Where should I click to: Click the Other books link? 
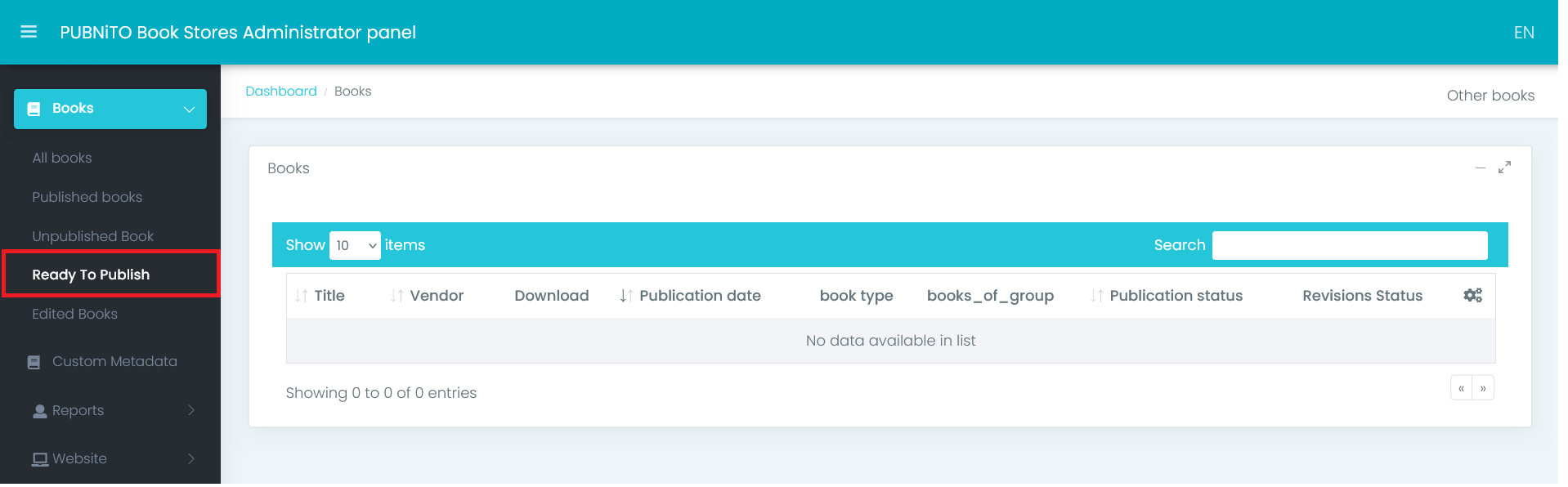(x=1490, y=96)
